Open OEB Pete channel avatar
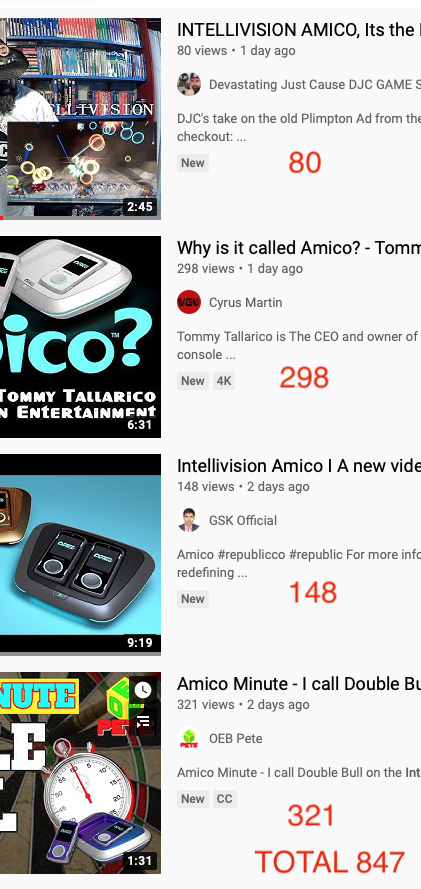The height and width of the screenshot is (889, 421). click(x=189, y=738)
